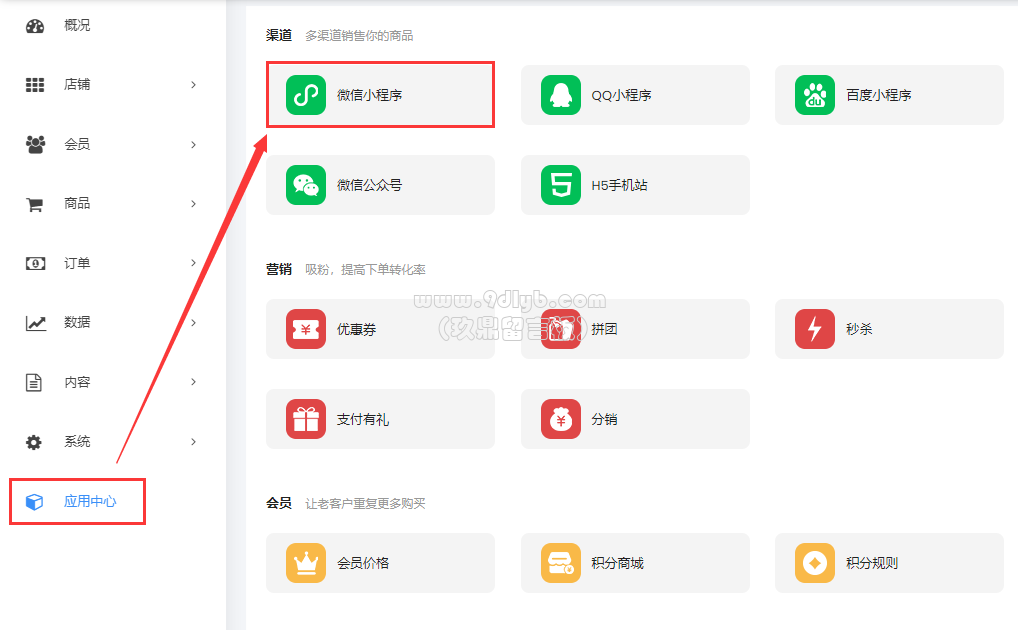Click the 拼团 red icon
The image size is (1018, 630).
click(x=561, y=329)
